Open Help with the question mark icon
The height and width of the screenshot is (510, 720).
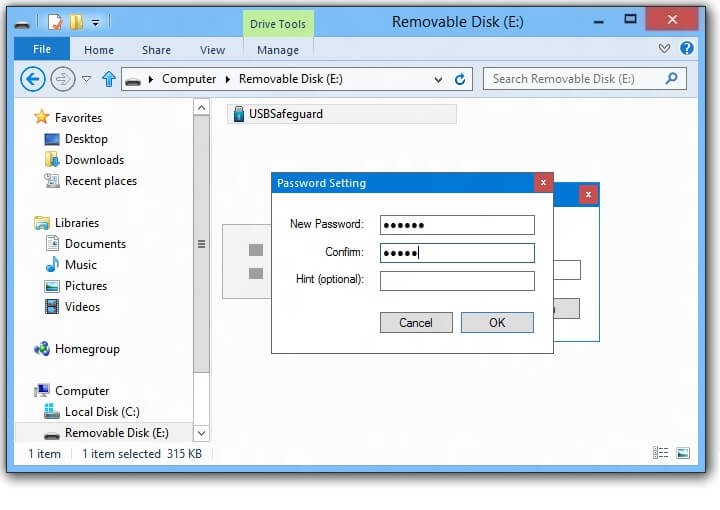click(687, 48)
